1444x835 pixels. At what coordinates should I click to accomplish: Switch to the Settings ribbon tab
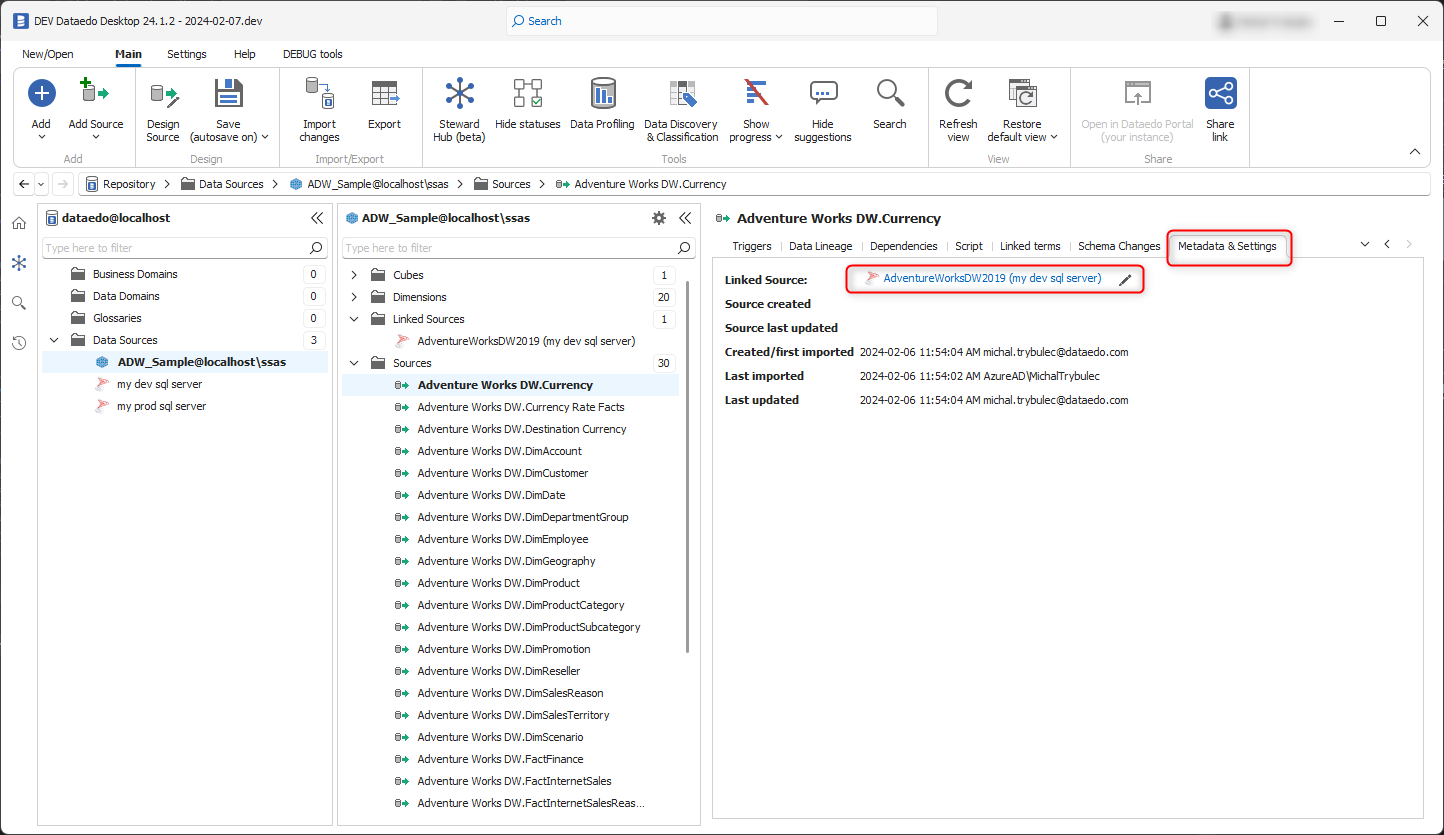pyautogui.click(x=187, y=54)
